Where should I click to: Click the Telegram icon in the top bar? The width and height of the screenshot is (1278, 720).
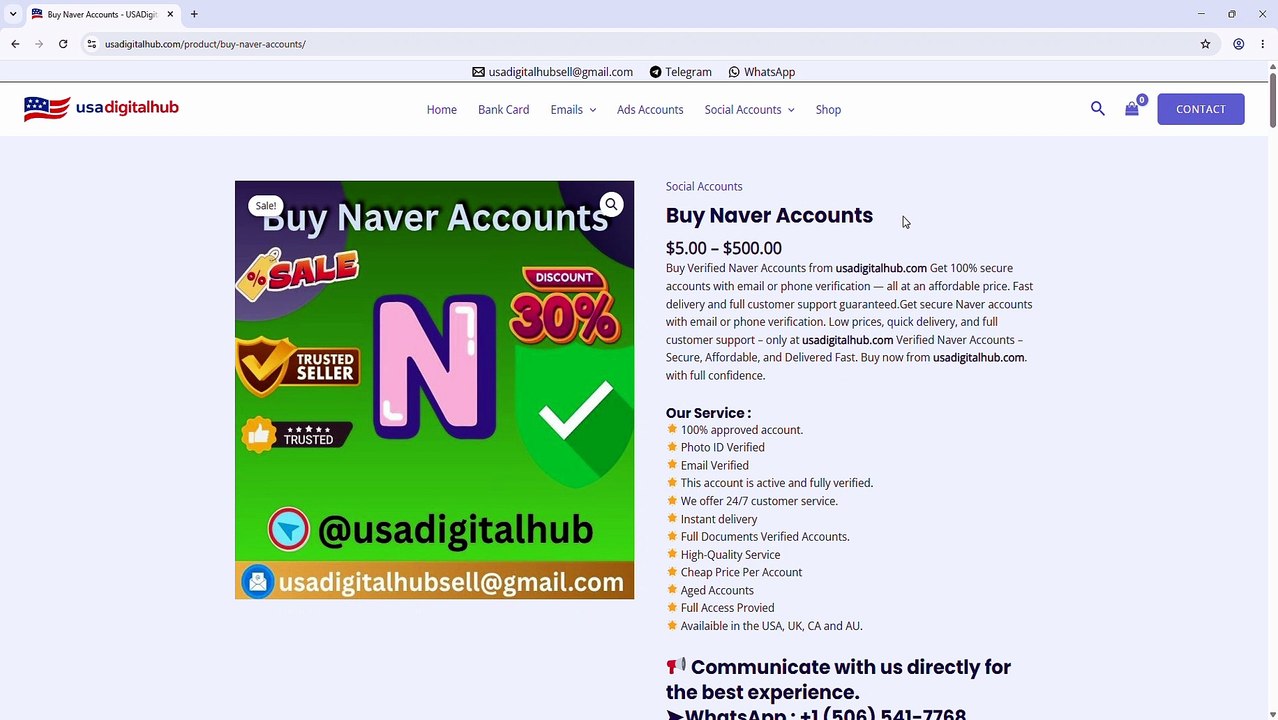(655, 72)
